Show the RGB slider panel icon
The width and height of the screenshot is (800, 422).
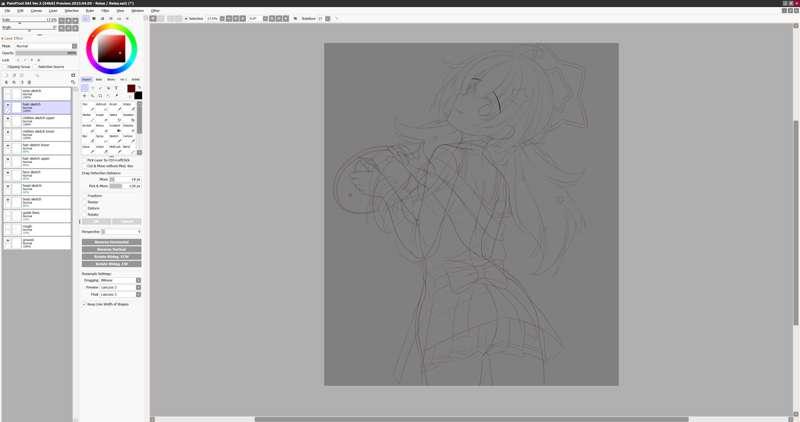tap(94, 18)
